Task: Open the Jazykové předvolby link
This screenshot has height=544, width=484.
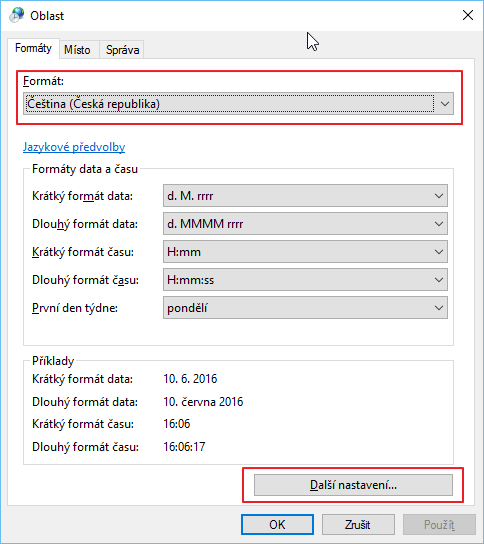Action: (74, 147)
